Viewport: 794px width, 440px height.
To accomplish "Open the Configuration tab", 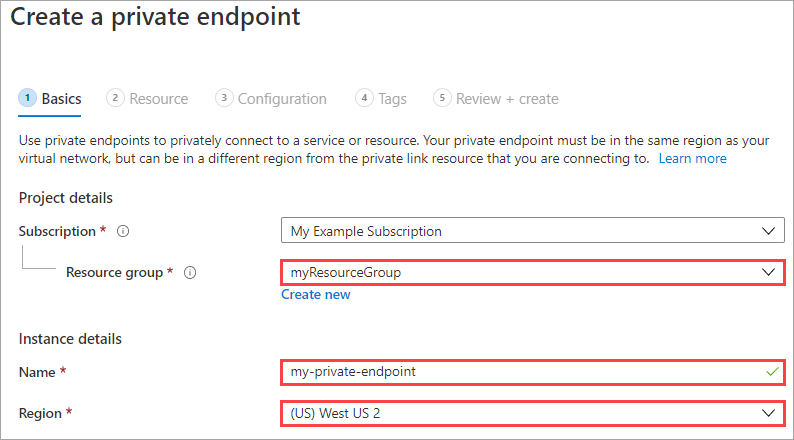I will point(282,99).
